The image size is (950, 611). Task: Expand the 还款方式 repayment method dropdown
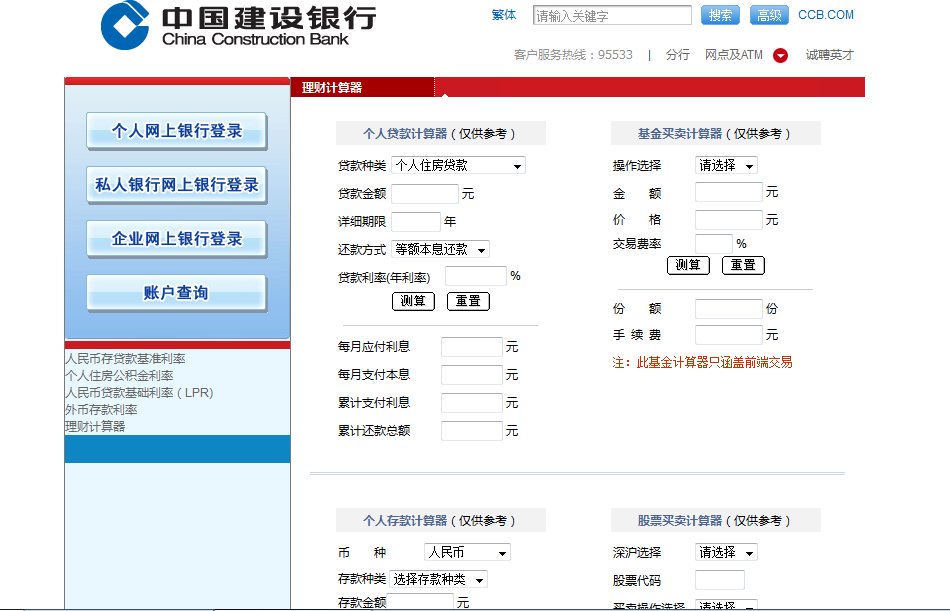[440, 249]
